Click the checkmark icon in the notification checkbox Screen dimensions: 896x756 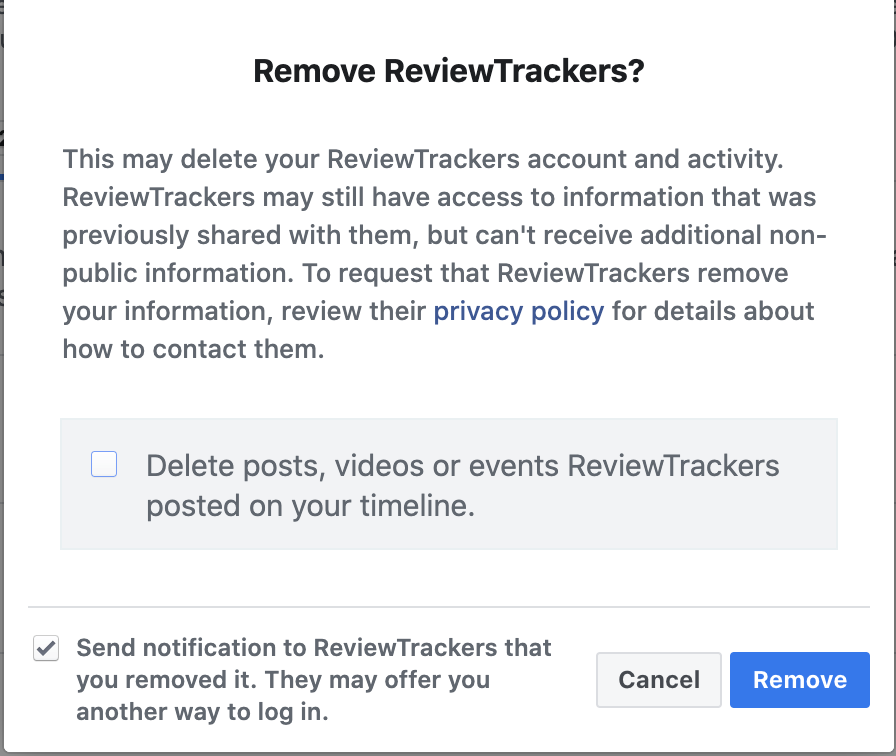click(x=46, y=649)
